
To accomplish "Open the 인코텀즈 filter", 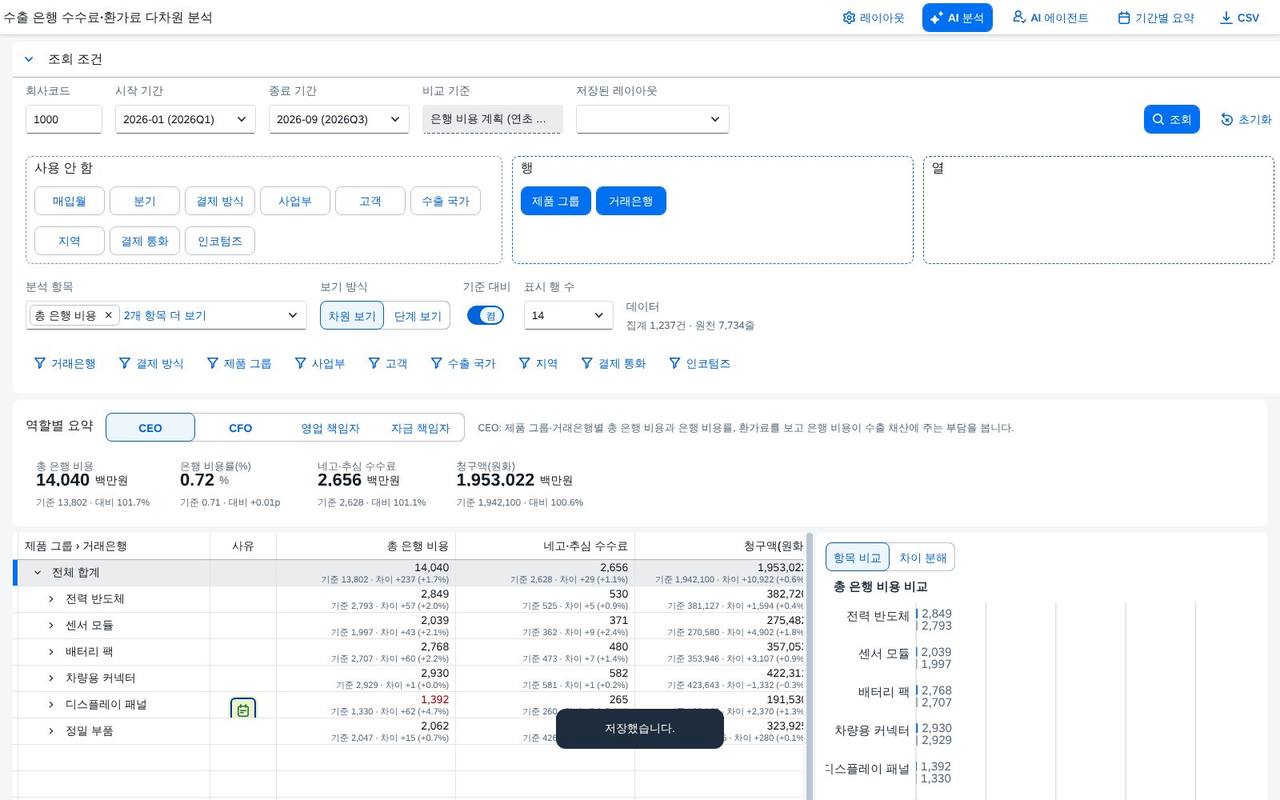I will (x=700, y=363).
